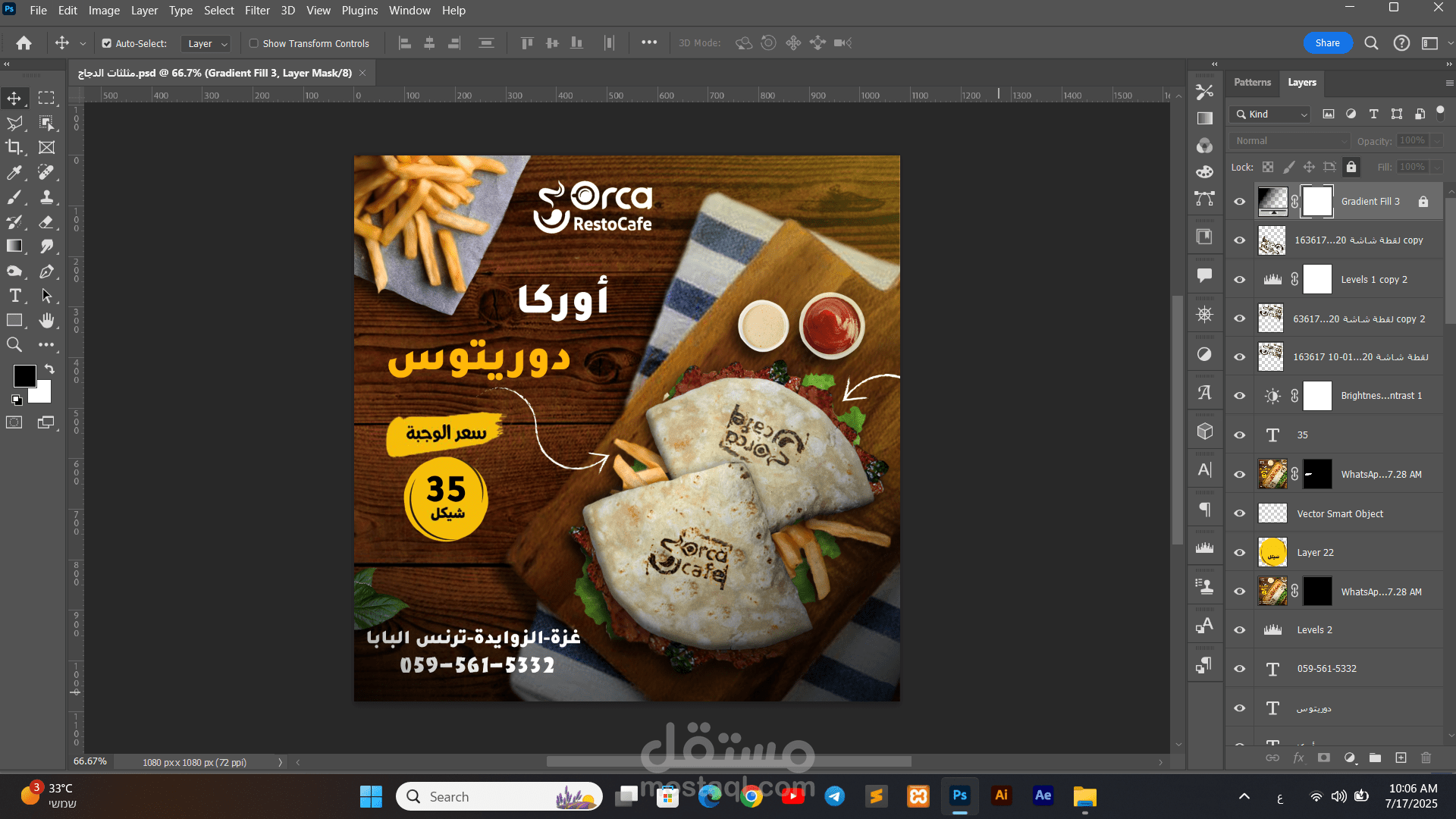Switch to the Patterns tab
Image resolution: width=1456 pixels, height=819 pixels.
1252,83
